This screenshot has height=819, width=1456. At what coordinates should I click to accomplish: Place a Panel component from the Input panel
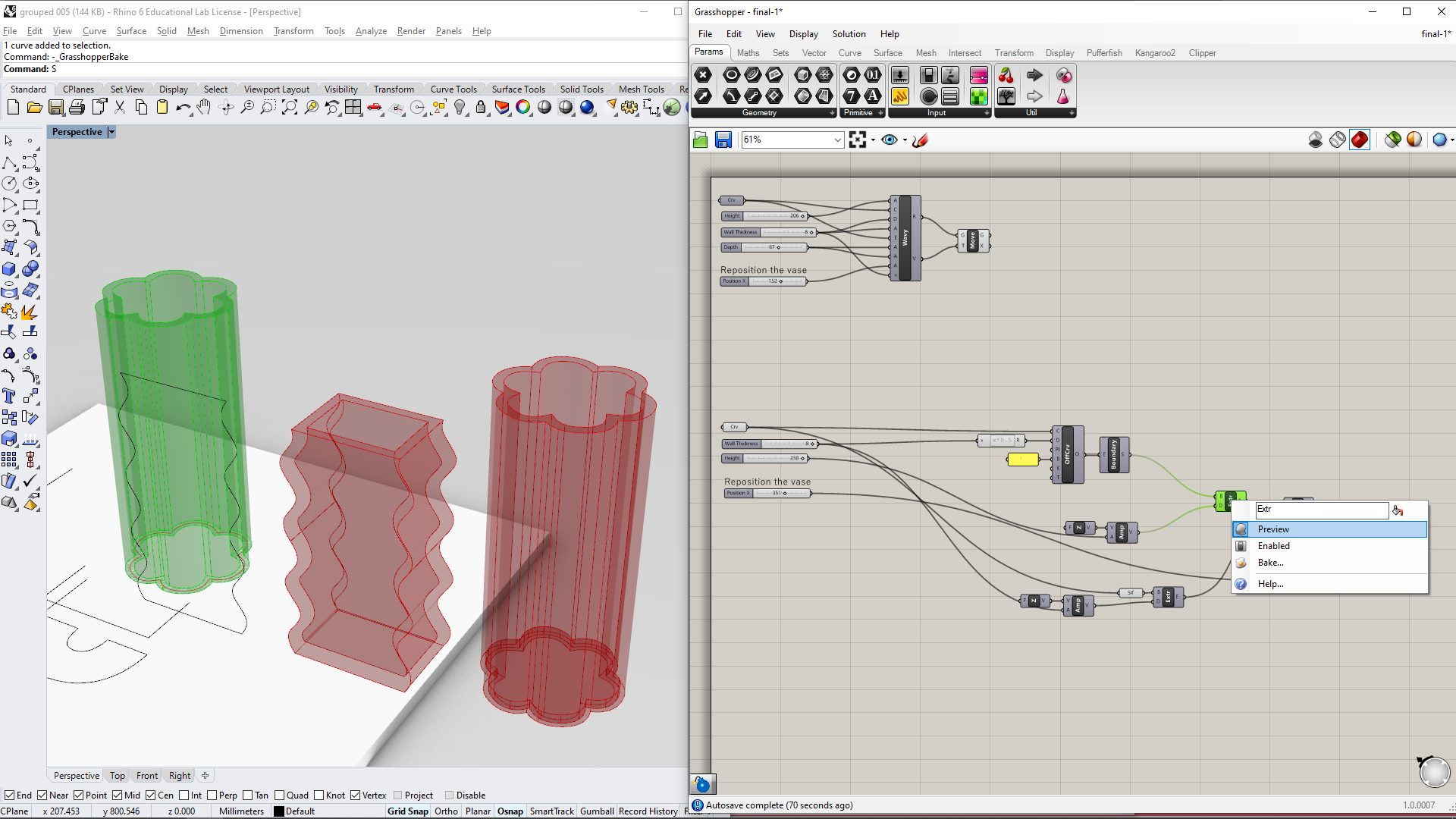pos(950,96)
